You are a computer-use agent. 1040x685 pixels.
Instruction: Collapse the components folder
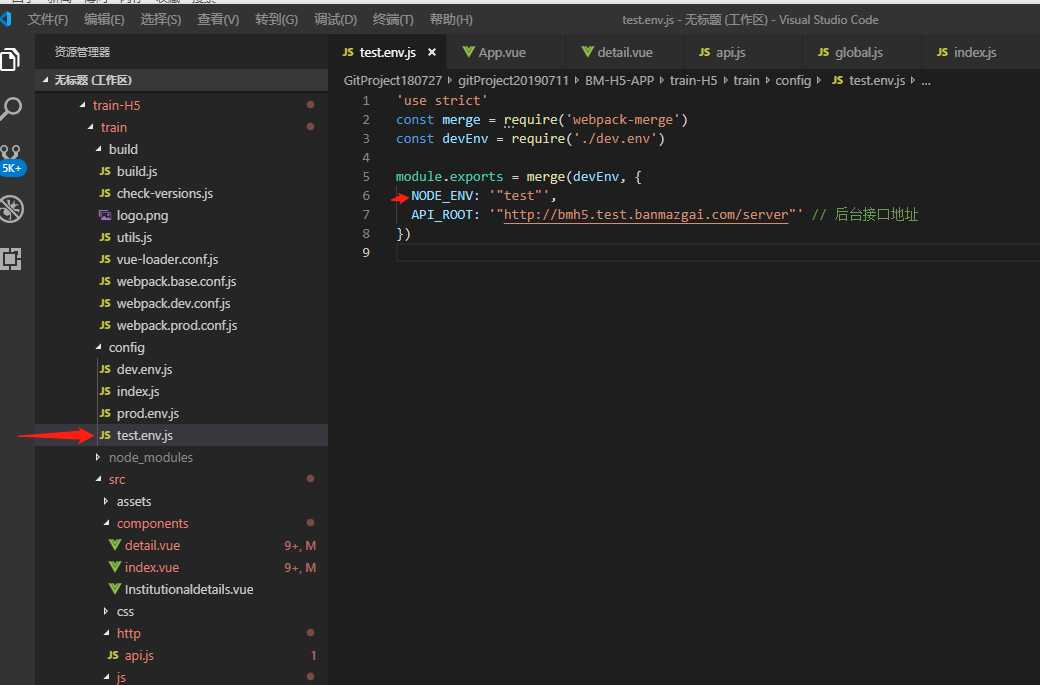(181, 523)
